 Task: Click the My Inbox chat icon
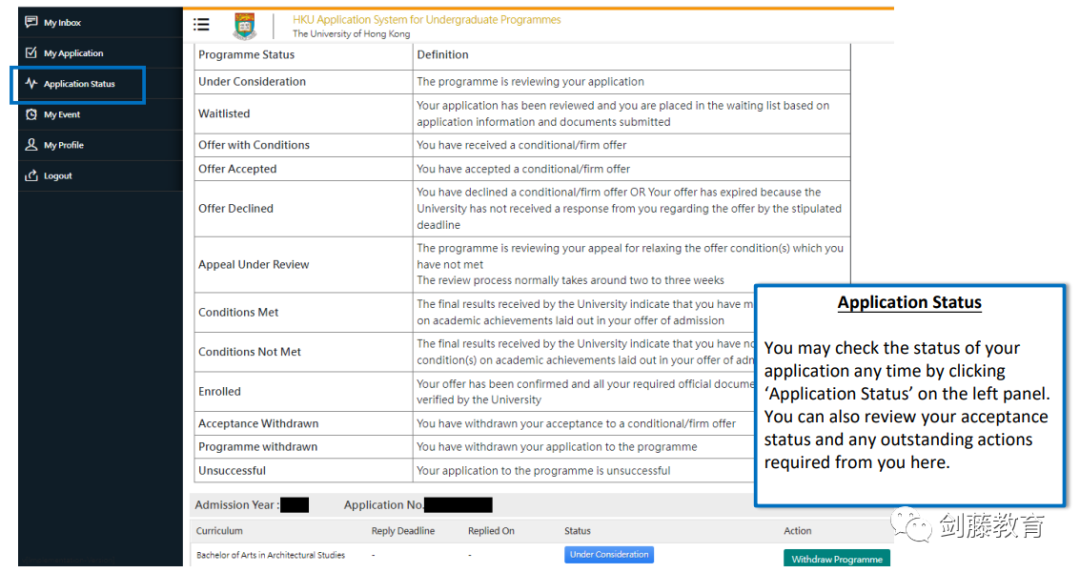point(31,22)
